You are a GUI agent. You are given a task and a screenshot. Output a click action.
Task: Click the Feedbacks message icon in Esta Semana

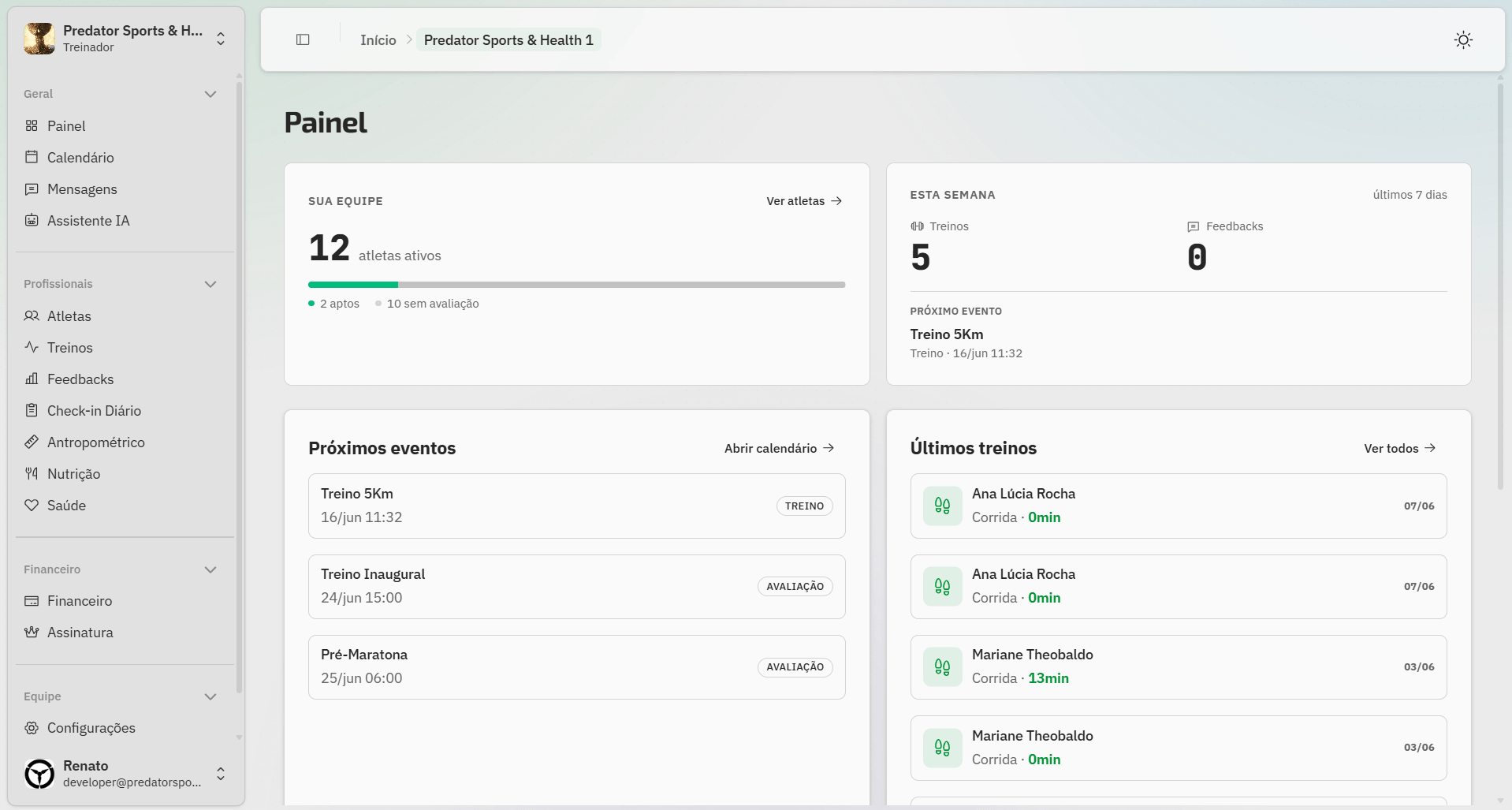[x=1193, y=226]
